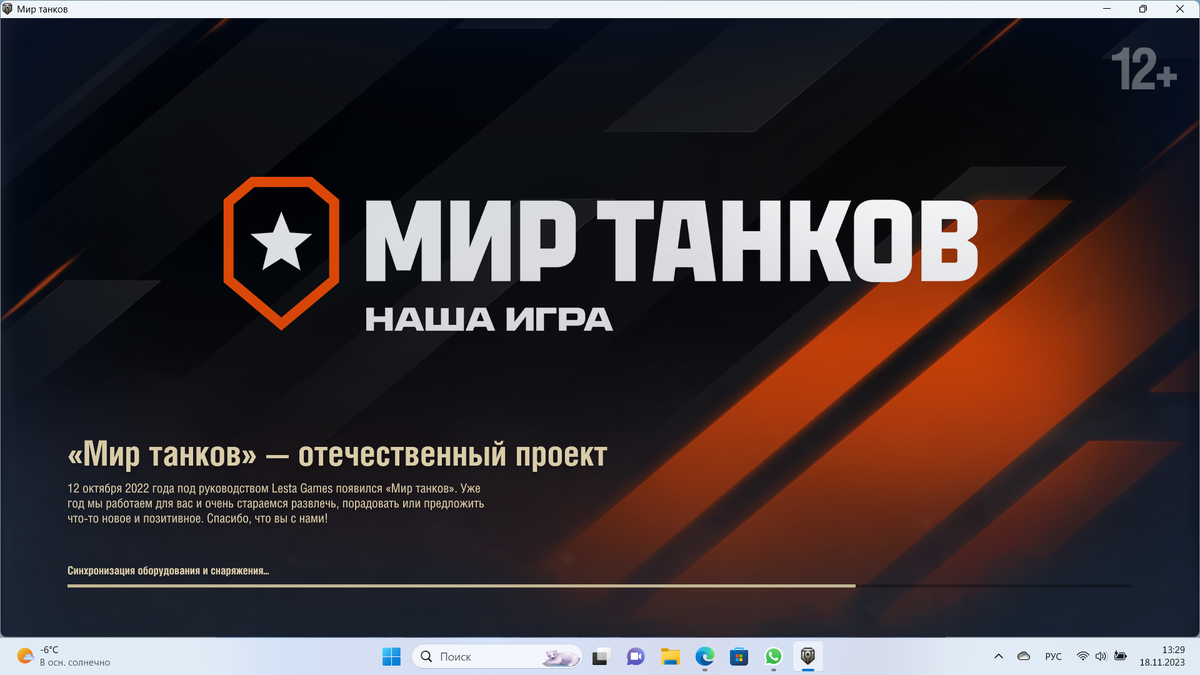Click the «Мир танков» — отечественный проект heading

coord(337,455)
